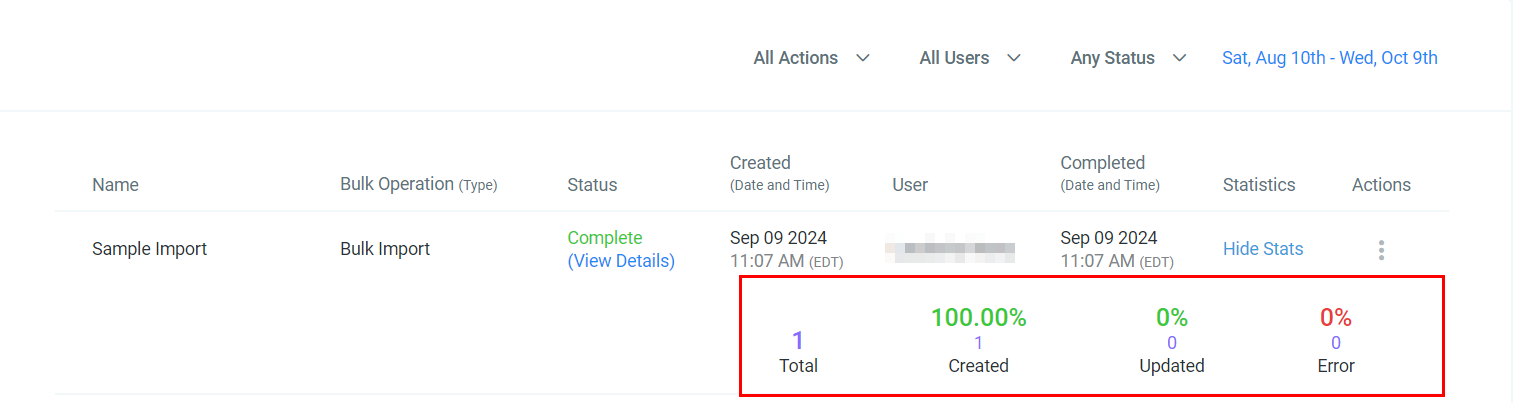The image size is (1513, 403).
Task: Change the Sat, Aug 10th - Wed, Oct 9th range
Action: (1329, 58)
